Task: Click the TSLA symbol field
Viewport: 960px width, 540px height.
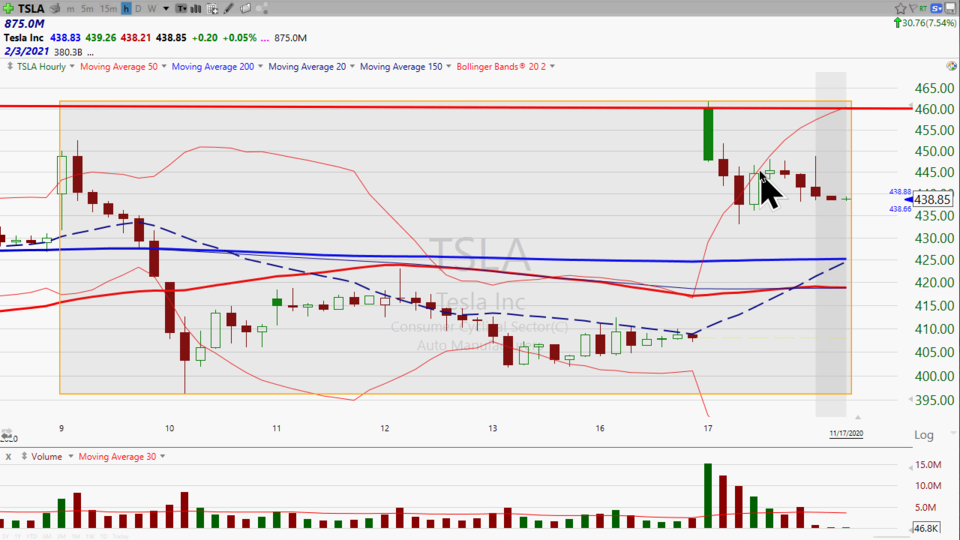Action: coord(31,9)
